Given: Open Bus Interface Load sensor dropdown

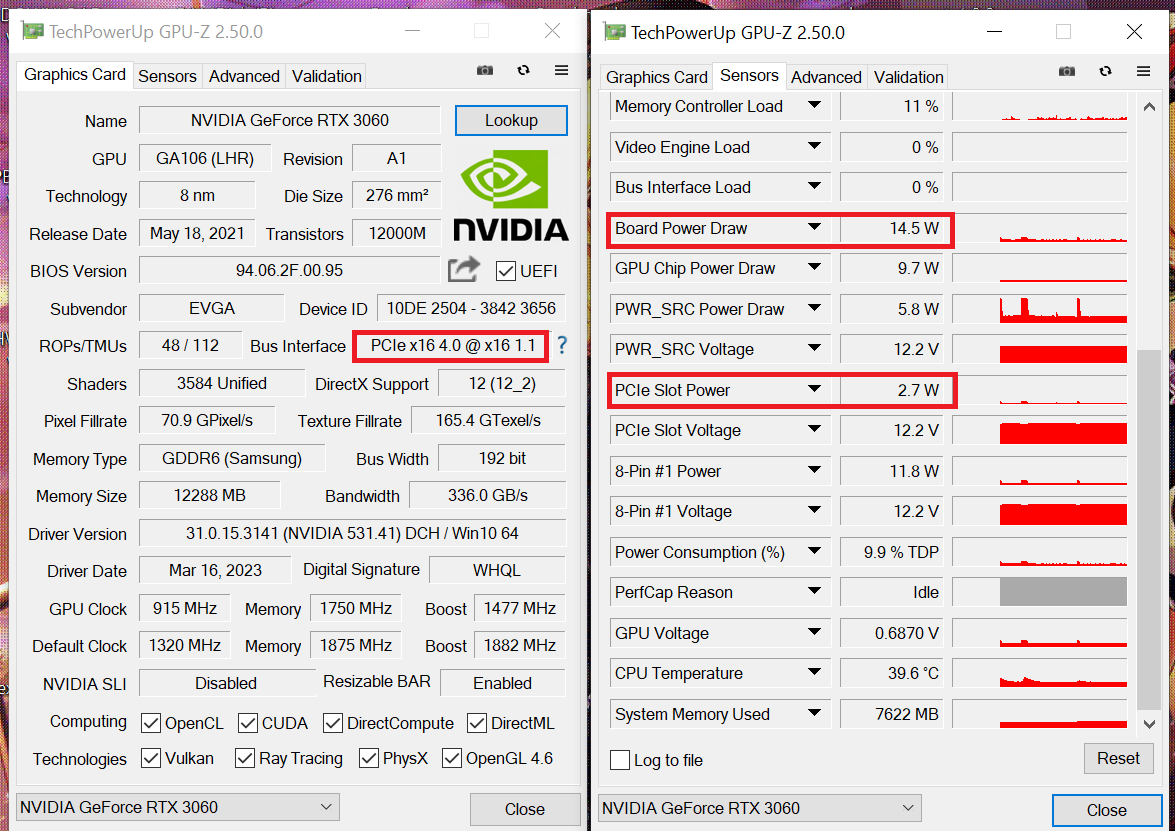Looking at the screenshot, I should pyautogui.click(x=814, y=187).
